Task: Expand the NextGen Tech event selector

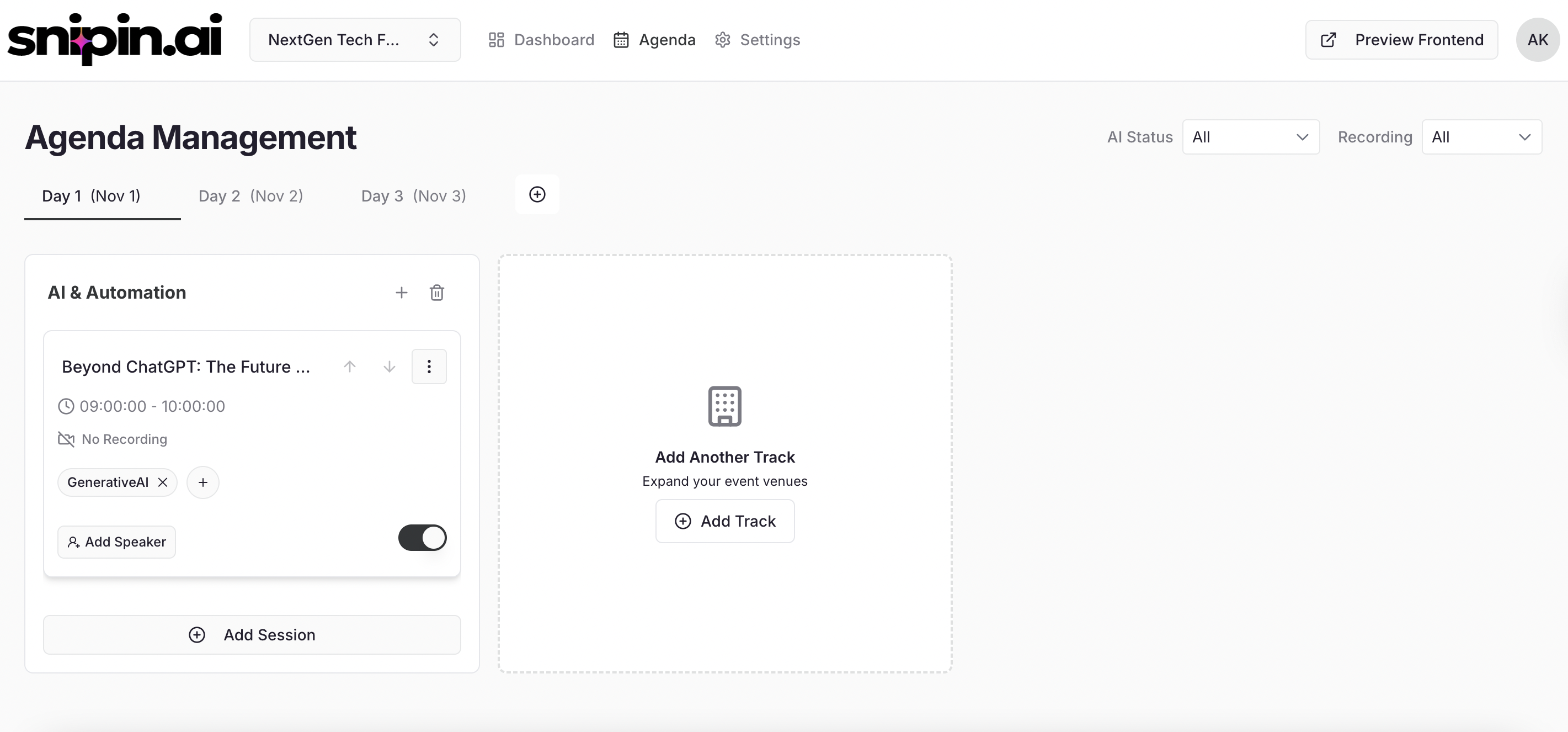Action: (355, 40)
